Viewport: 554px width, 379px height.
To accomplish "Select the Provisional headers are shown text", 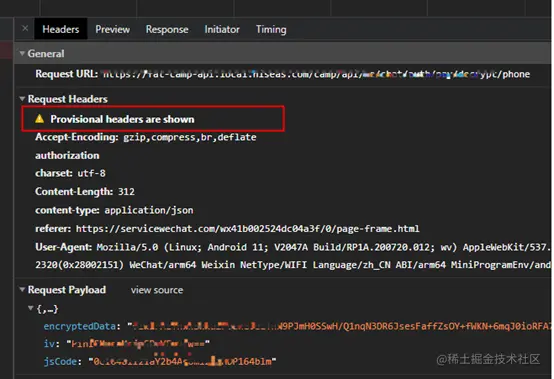I will pos(122,119).
